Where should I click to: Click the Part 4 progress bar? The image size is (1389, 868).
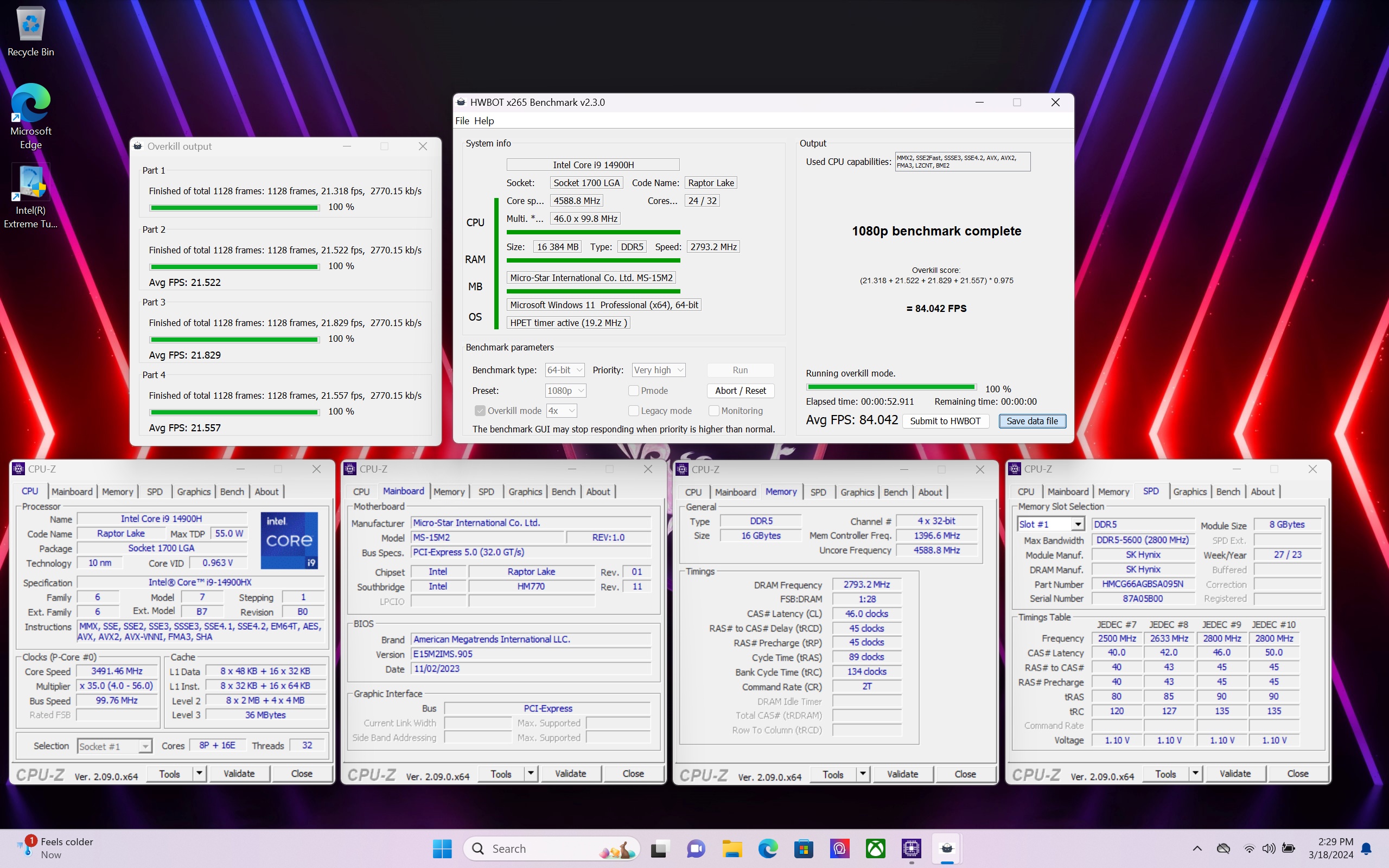pos(234,412)
